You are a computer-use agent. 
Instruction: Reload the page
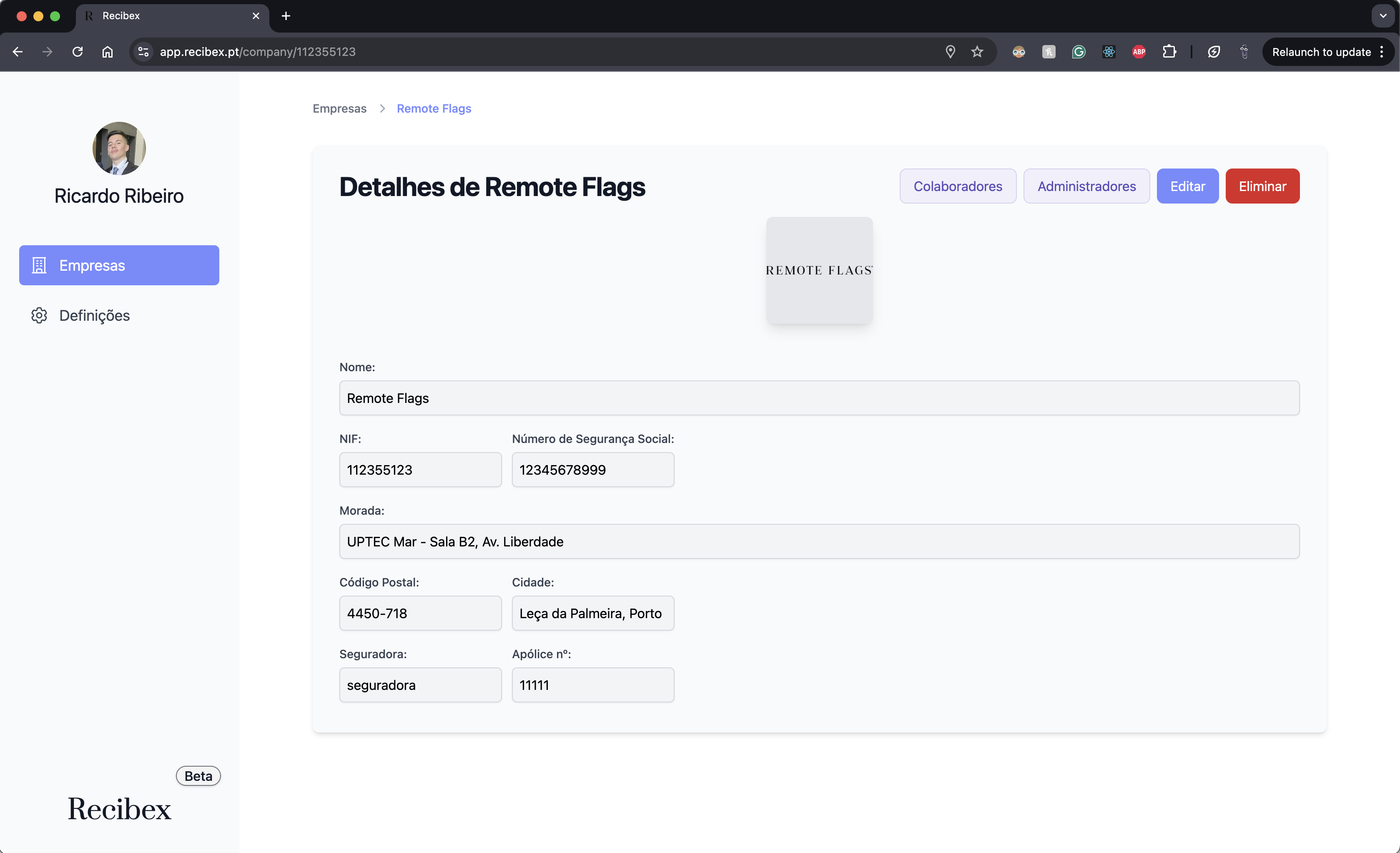pos(78,52)
